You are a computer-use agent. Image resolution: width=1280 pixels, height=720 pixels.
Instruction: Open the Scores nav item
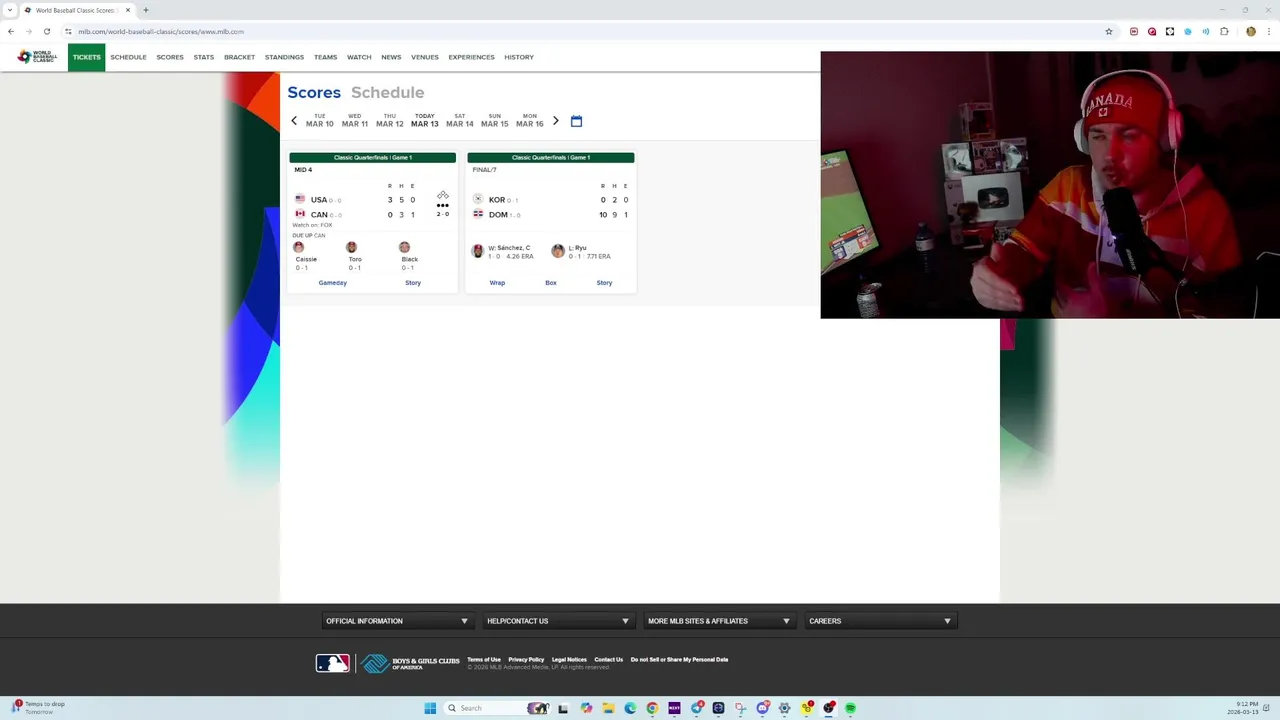(170, 57)
